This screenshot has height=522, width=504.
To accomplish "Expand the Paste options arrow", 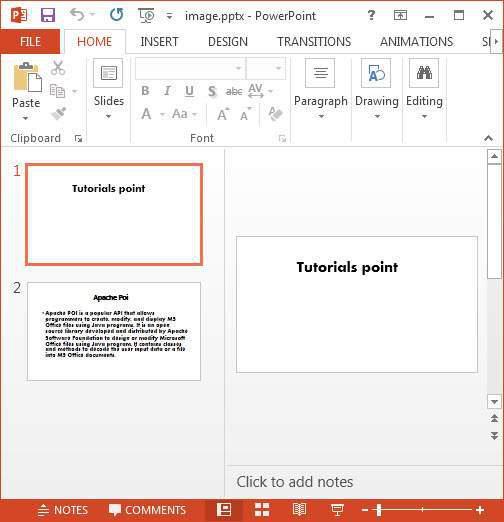I will (25, 118).
